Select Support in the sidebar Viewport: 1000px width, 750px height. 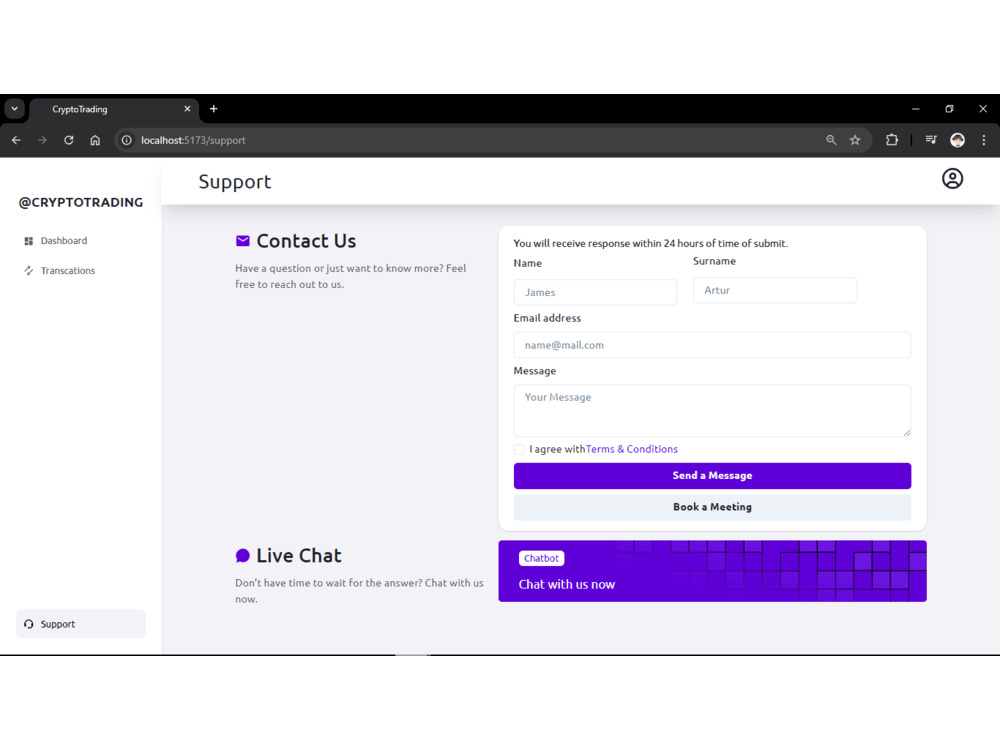coord(81,624)
